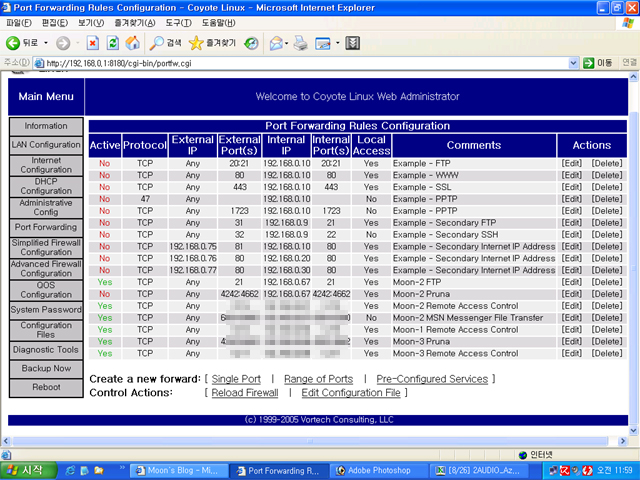Edit the Moon-2 FTP rule
640x480 pixels.
coord(571,282)
